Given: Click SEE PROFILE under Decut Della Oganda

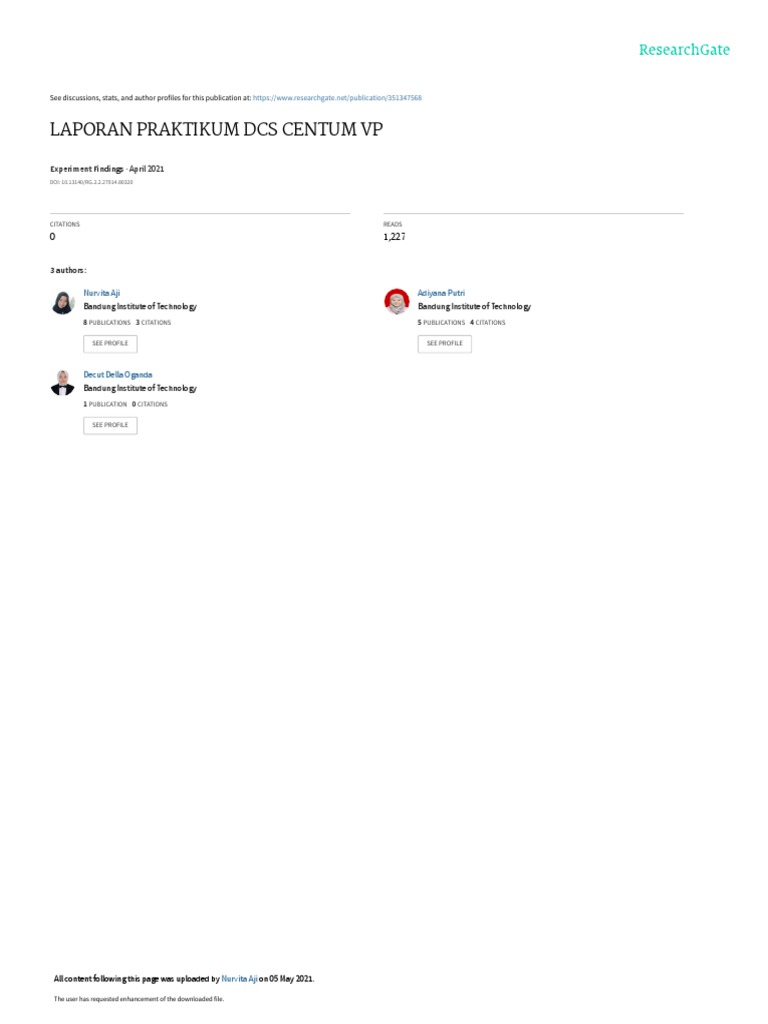Looking at the screenshot, I should click(110, 425).
